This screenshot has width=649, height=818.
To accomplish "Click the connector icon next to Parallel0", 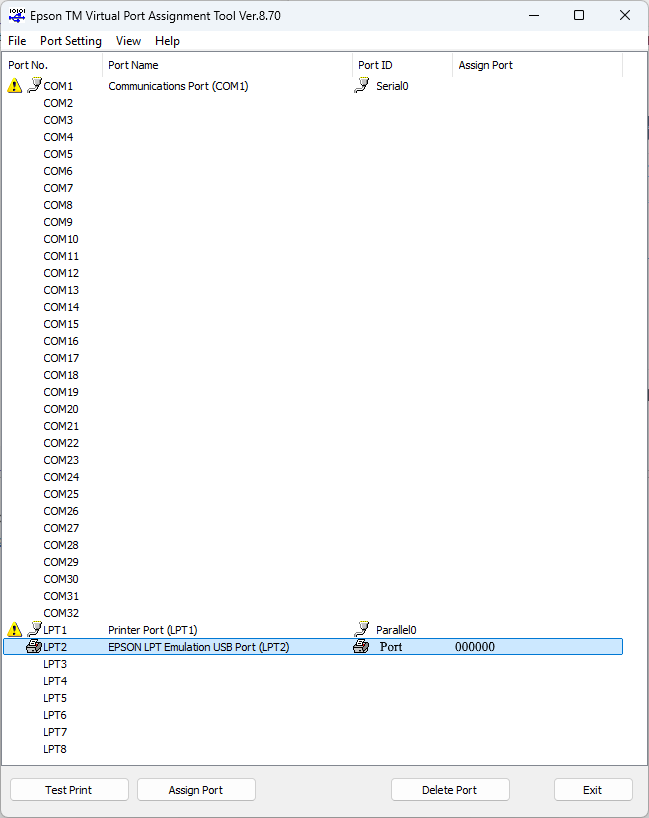I will pyautogui.click(x=362, y=629).
